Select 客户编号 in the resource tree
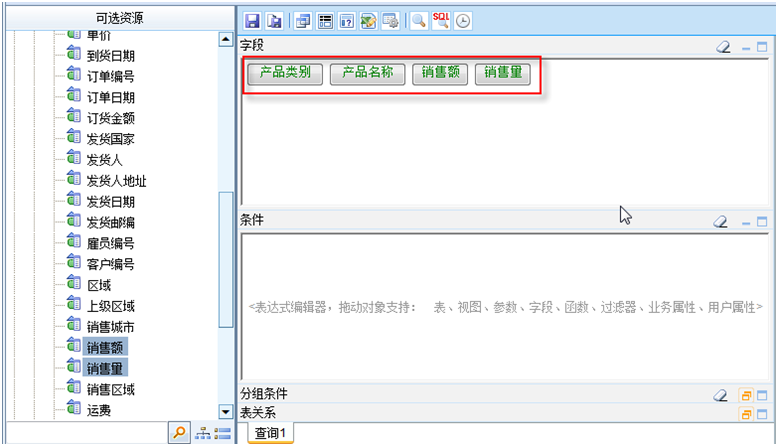This screenshot has height=446, width=778. [111, 264]
